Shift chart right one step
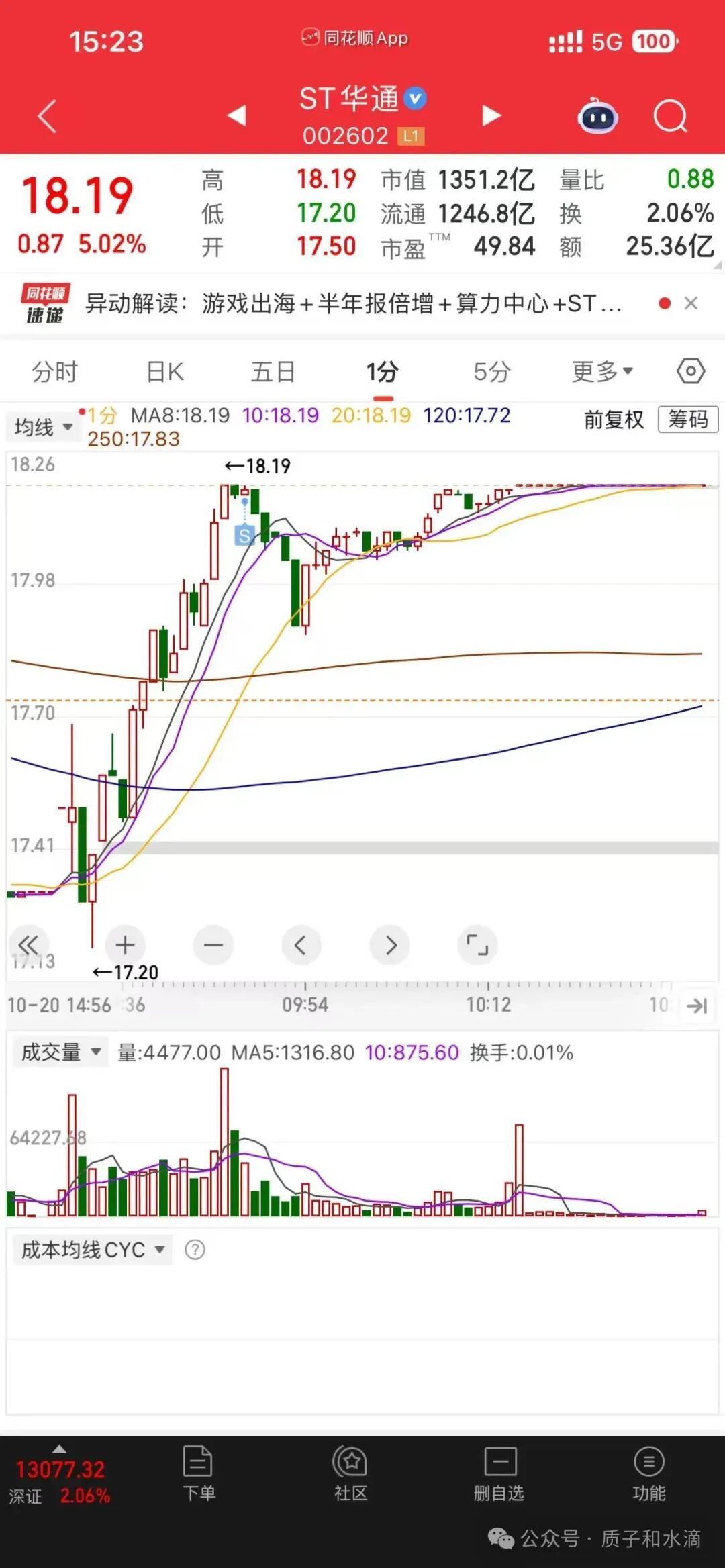 390,945
